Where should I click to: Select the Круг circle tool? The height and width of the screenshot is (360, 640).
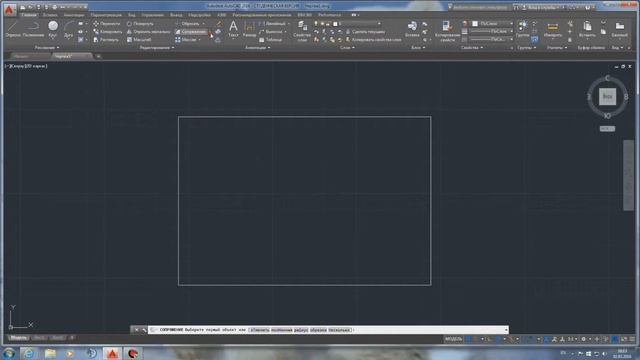(x=53, y=29)
